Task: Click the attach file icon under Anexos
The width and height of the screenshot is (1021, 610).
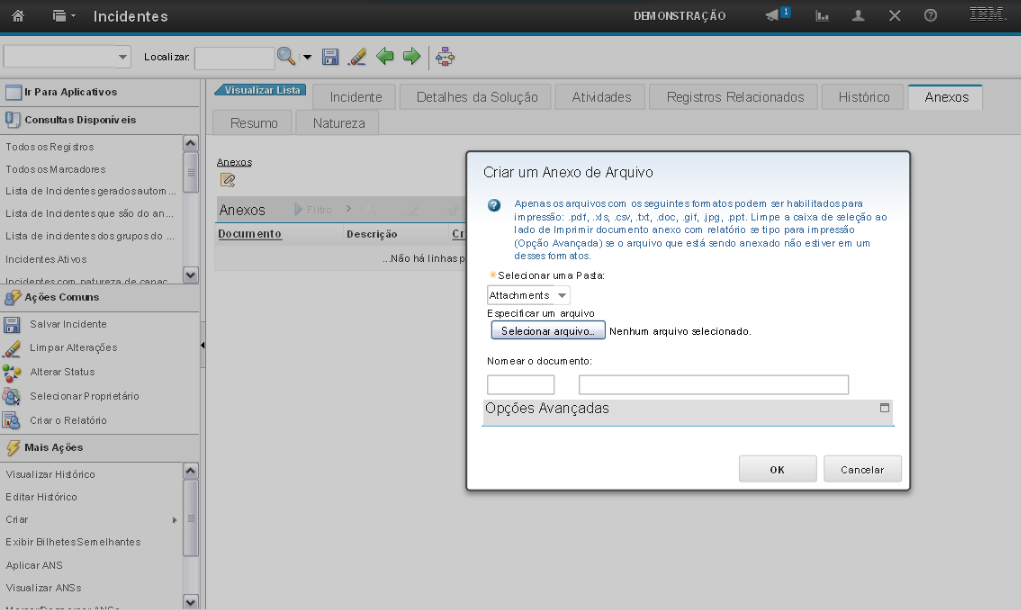Action: [x=227, y=180]
